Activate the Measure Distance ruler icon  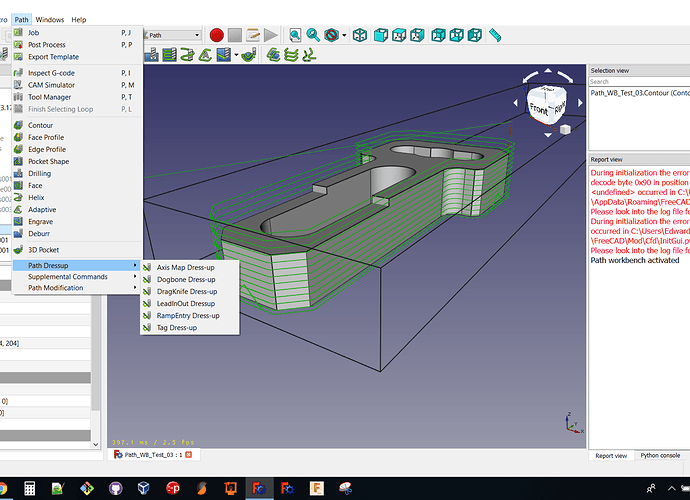pyautogui.click(x=495, y=35)
